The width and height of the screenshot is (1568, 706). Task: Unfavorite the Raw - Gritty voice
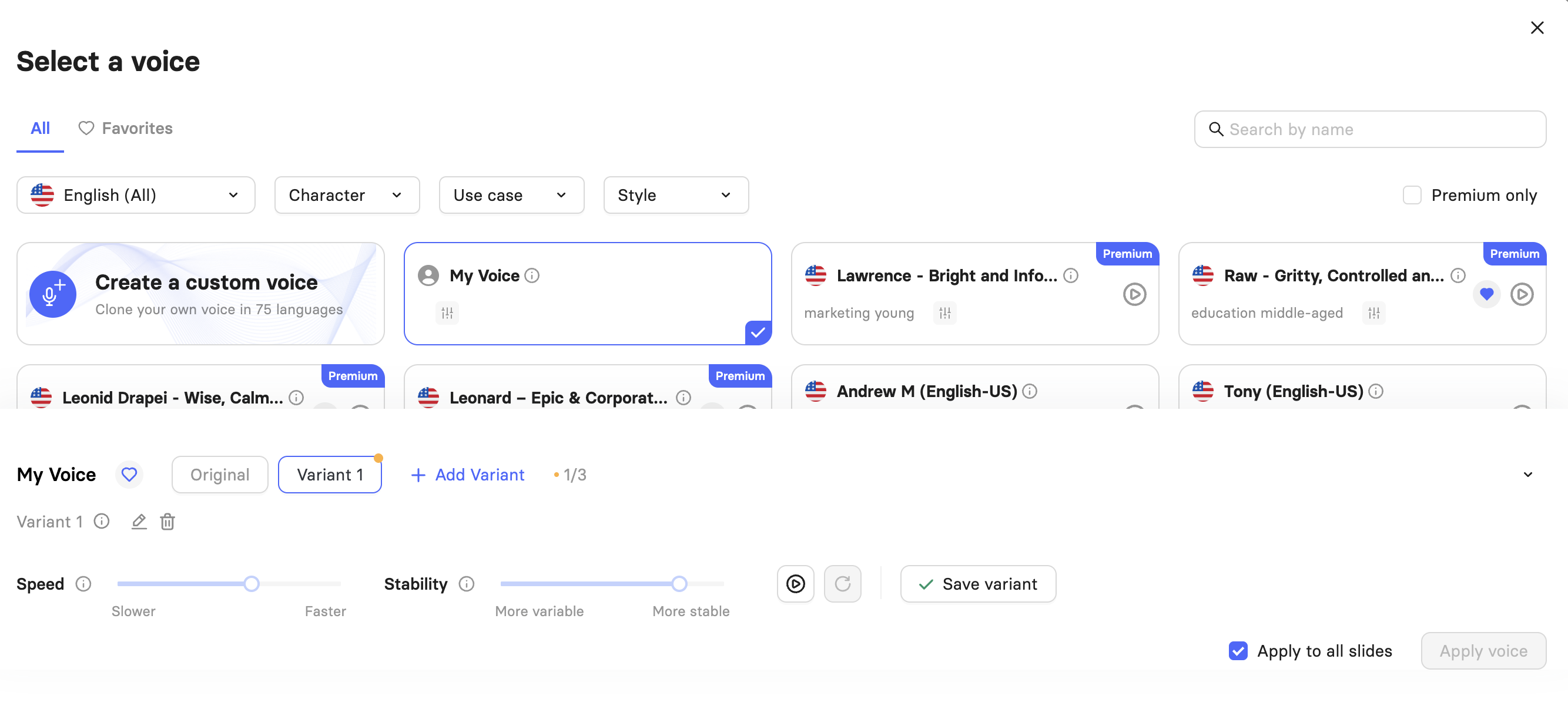(x=1486, y=295)
